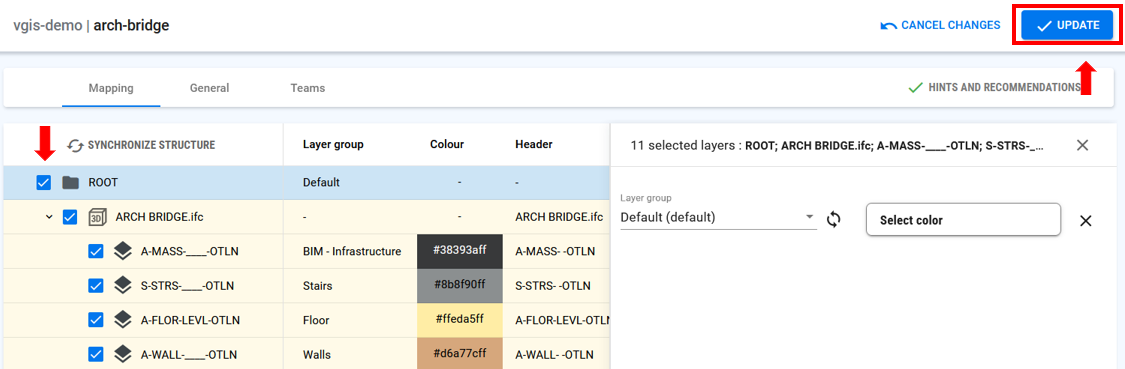This screenshot has width=1125, height=369.
Task: Click the Layer group column header
Action: pyautogui.click(x=333, y=144)
